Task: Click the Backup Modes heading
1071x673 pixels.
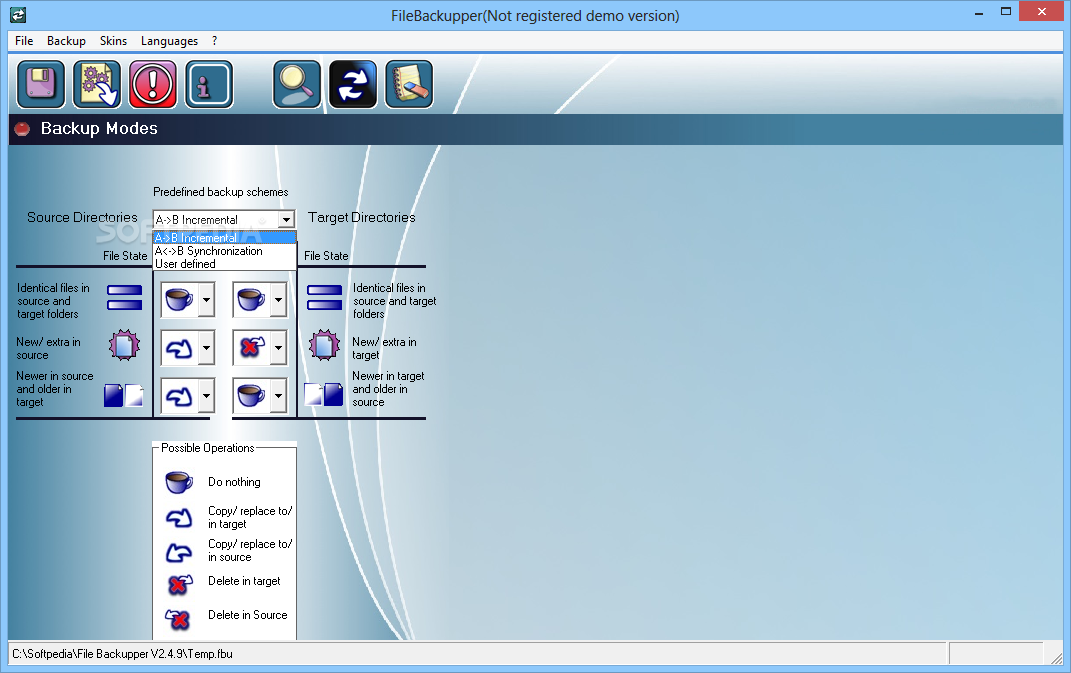Action: pos(99,128)
